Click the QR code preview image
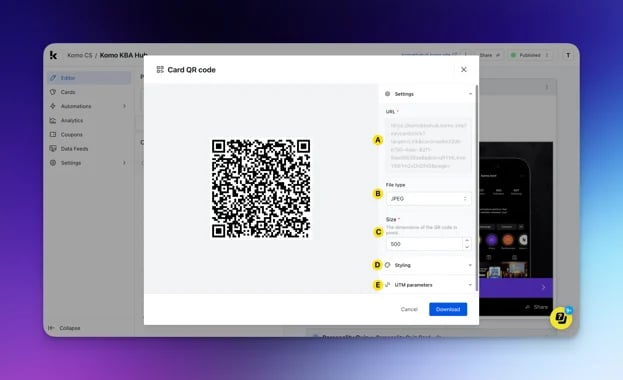The width and height of the screenshot is (623, 380). coord(261,188)
